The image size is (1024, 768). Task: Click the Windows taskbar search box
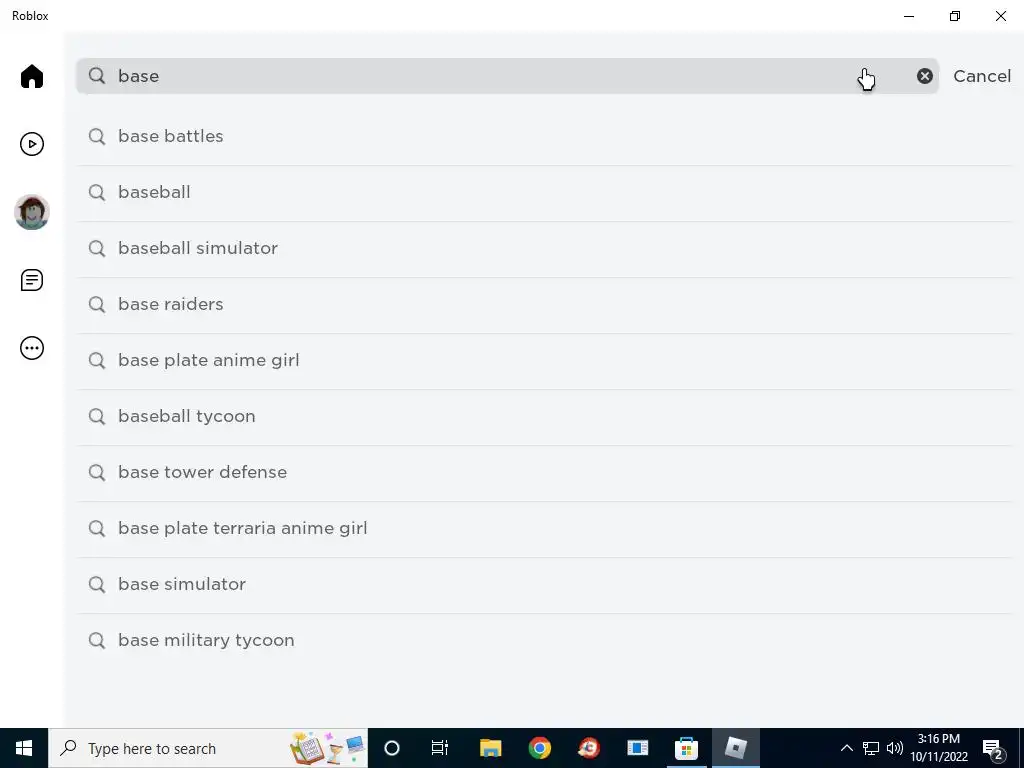coord(208,748)
